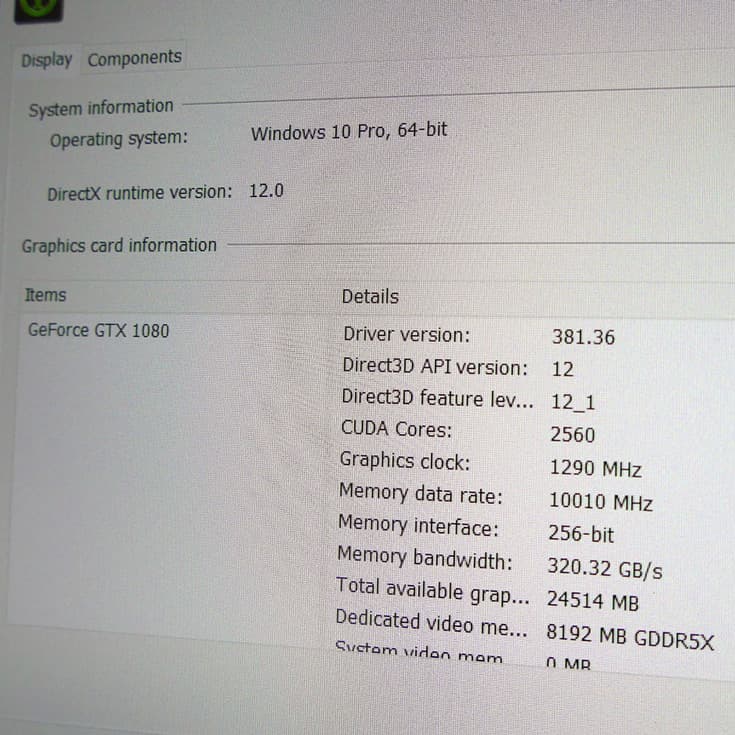Click the Direct3D feature level row
Screen dimensions: 735x735
click(469, 400)
